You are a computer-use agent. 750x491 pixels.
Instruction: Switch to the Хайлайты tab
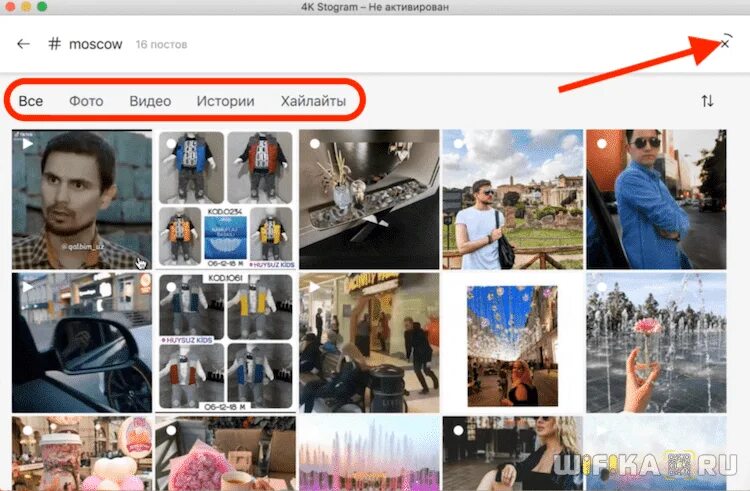click(x=313, y=101)
